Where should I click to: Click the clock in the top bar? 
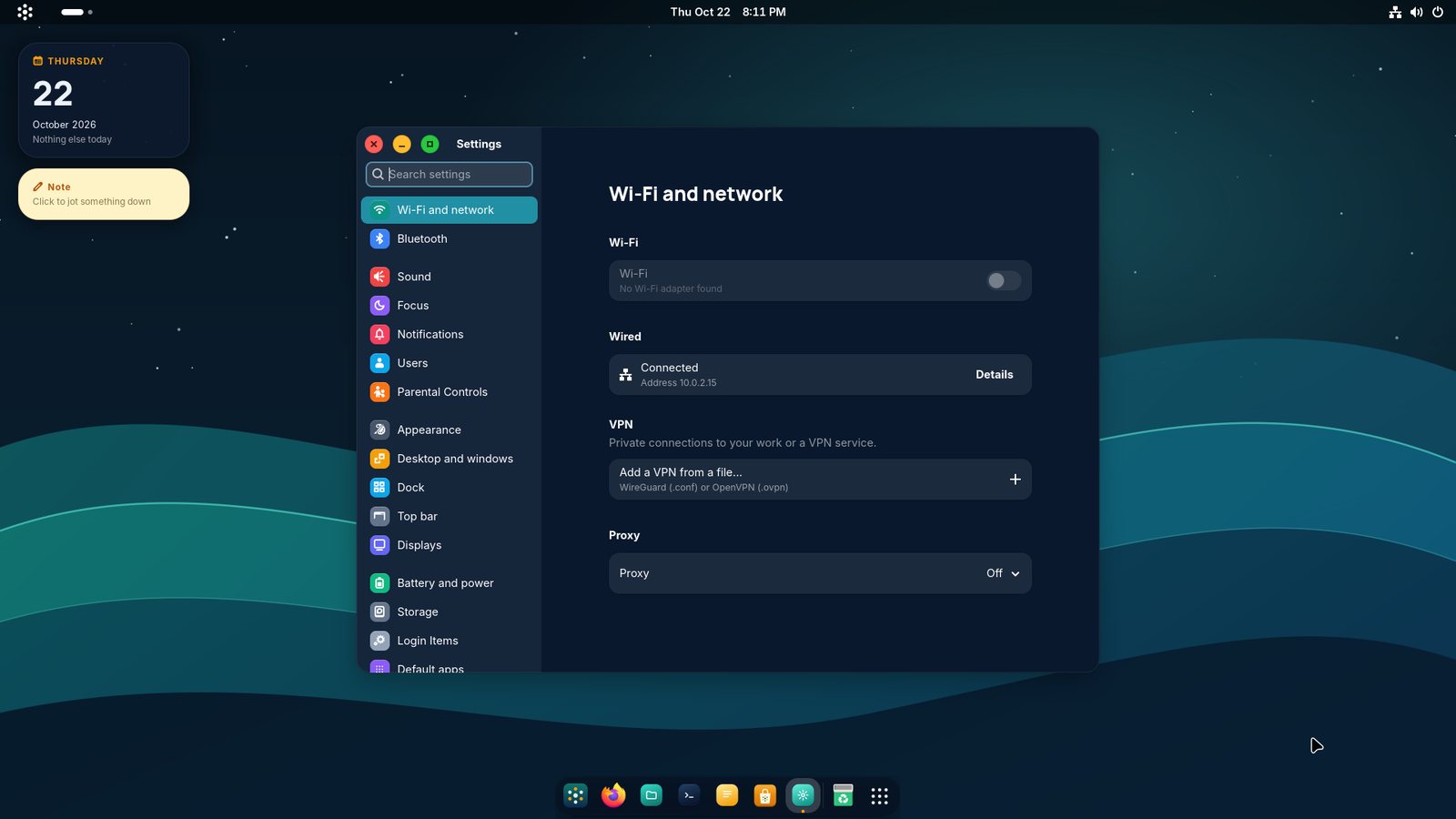pos(728,12)
